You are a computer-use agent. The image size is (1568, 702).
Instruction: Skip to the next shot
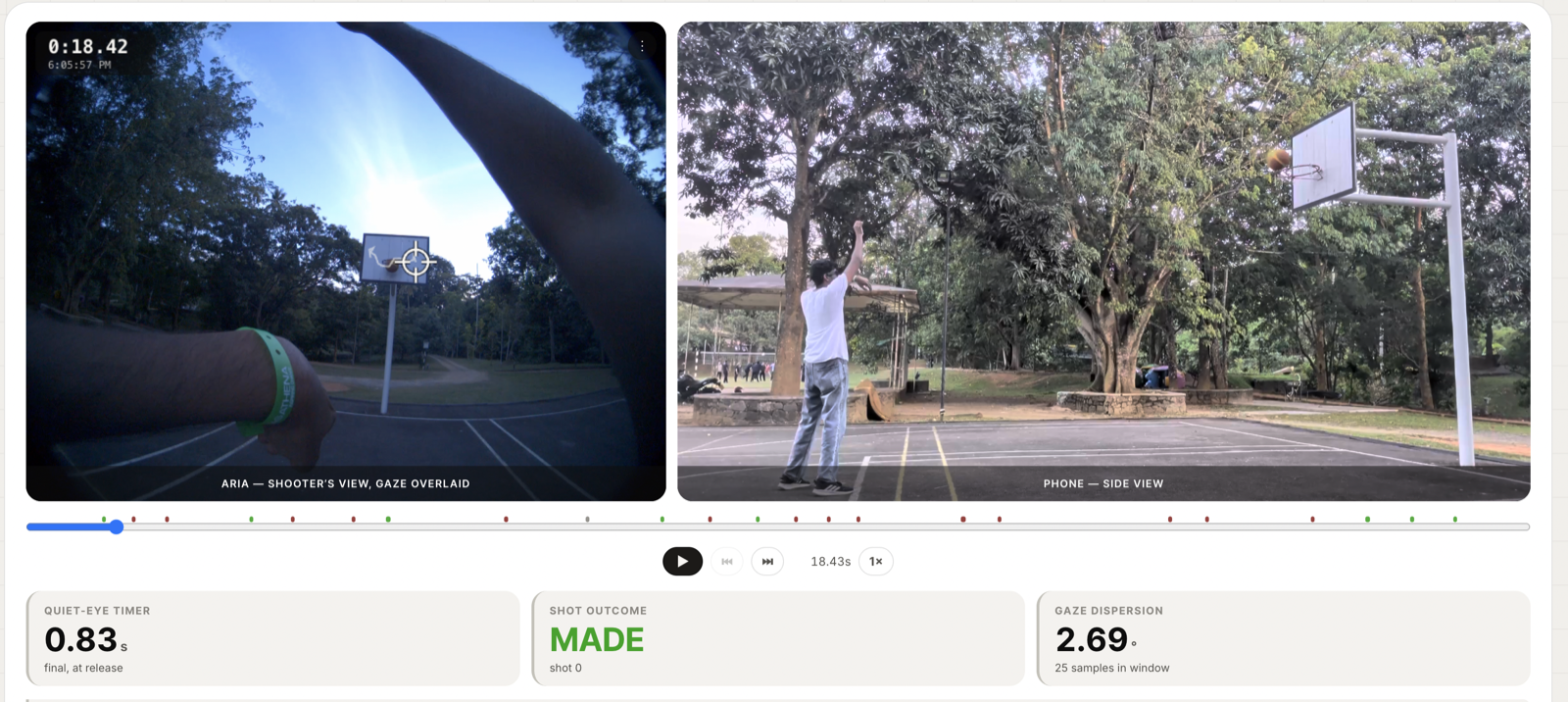click(x=767, y=561)
